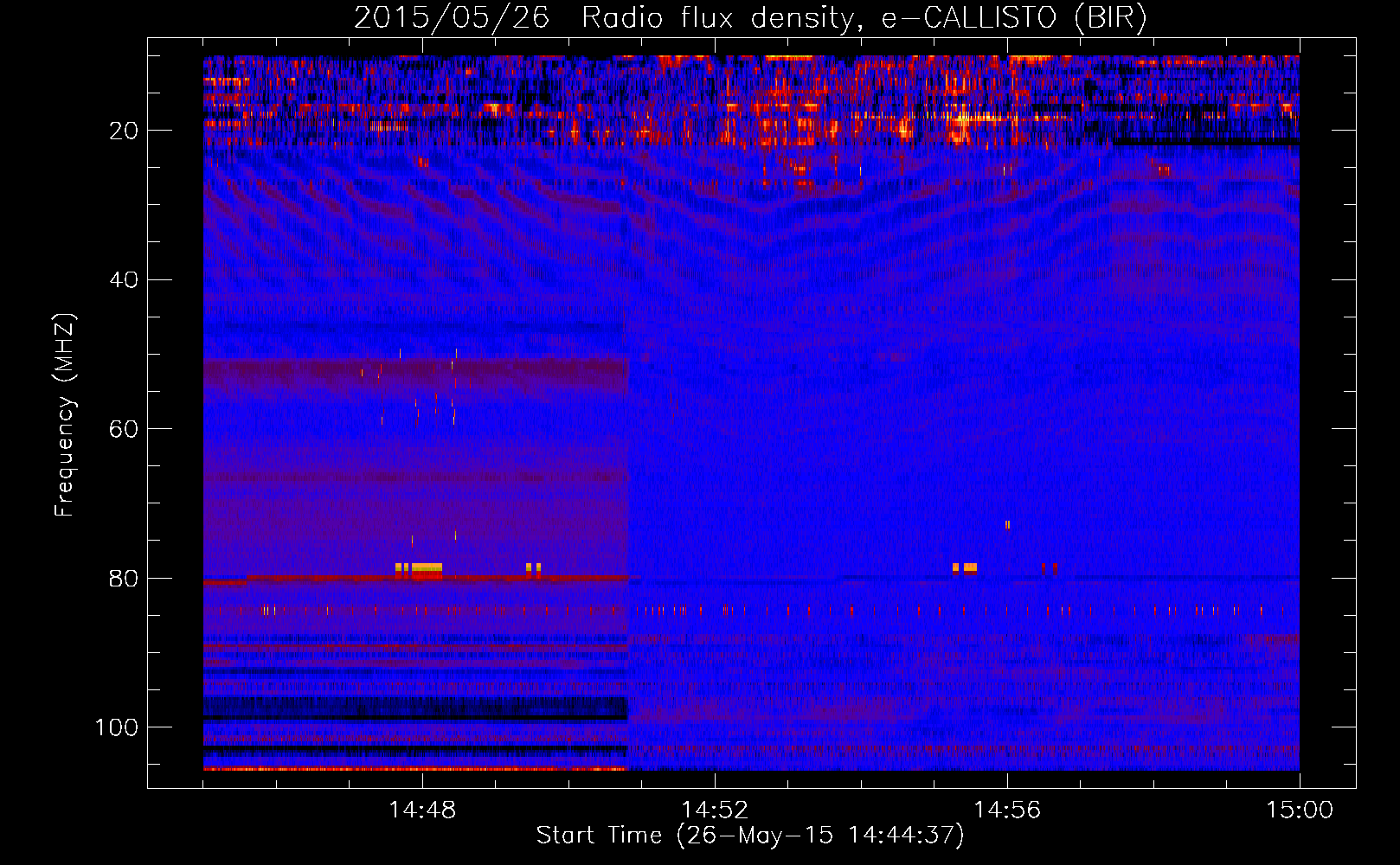Click the 14:48 time tick label

[x=422, y=810]
